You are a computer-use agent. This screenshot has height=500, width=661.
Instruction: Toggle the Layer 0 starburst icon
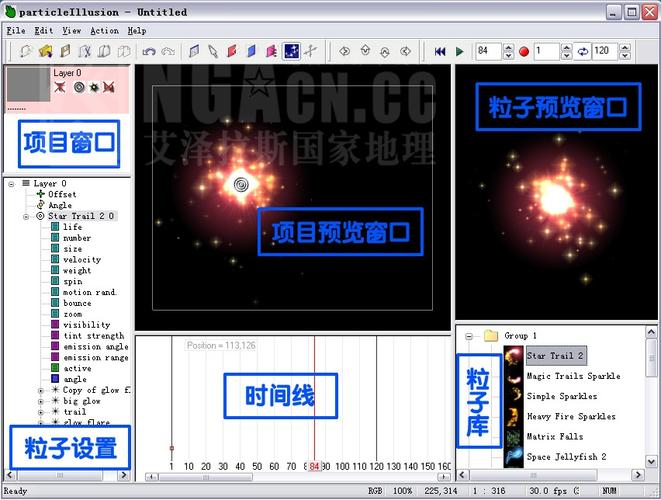pyautogui.click(x=94, y=87)
